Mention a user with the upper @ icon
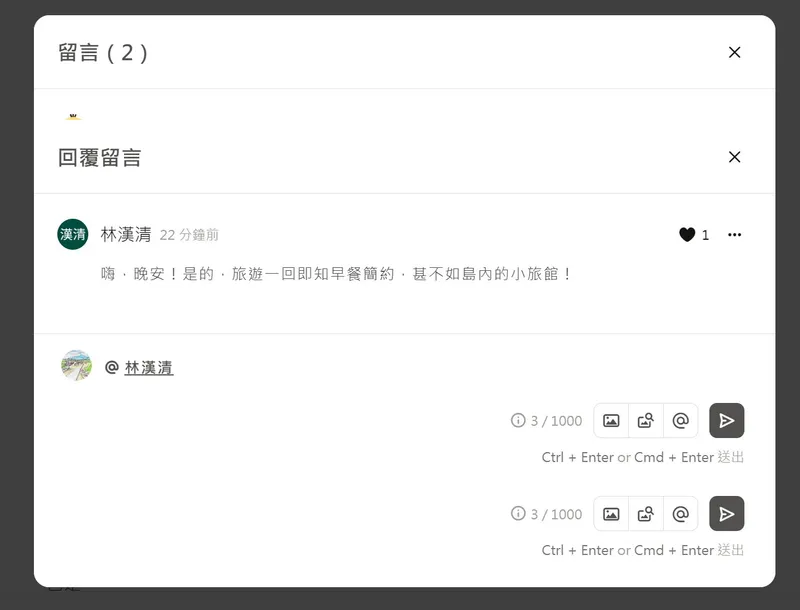The image size is (800, 610). 681,421
